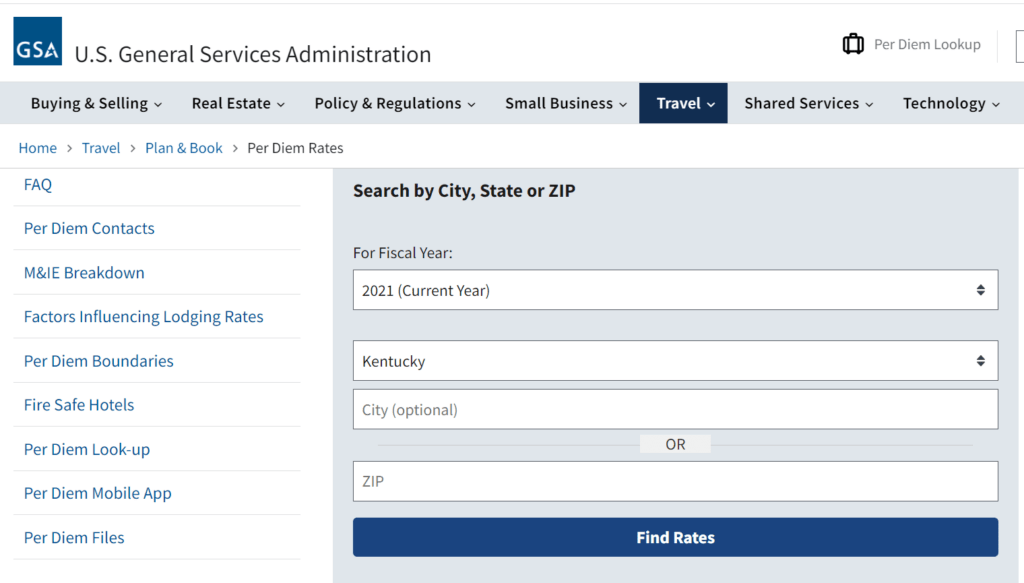The width and height of the screenshot is (1024, 583).
Task: Open Per Diem Files link
Action: (x=74, y=537)
